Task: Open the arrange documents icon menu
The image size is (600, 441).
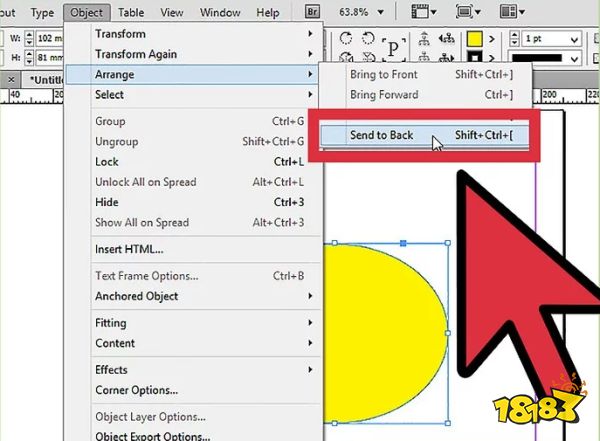Action: [511, 12]
